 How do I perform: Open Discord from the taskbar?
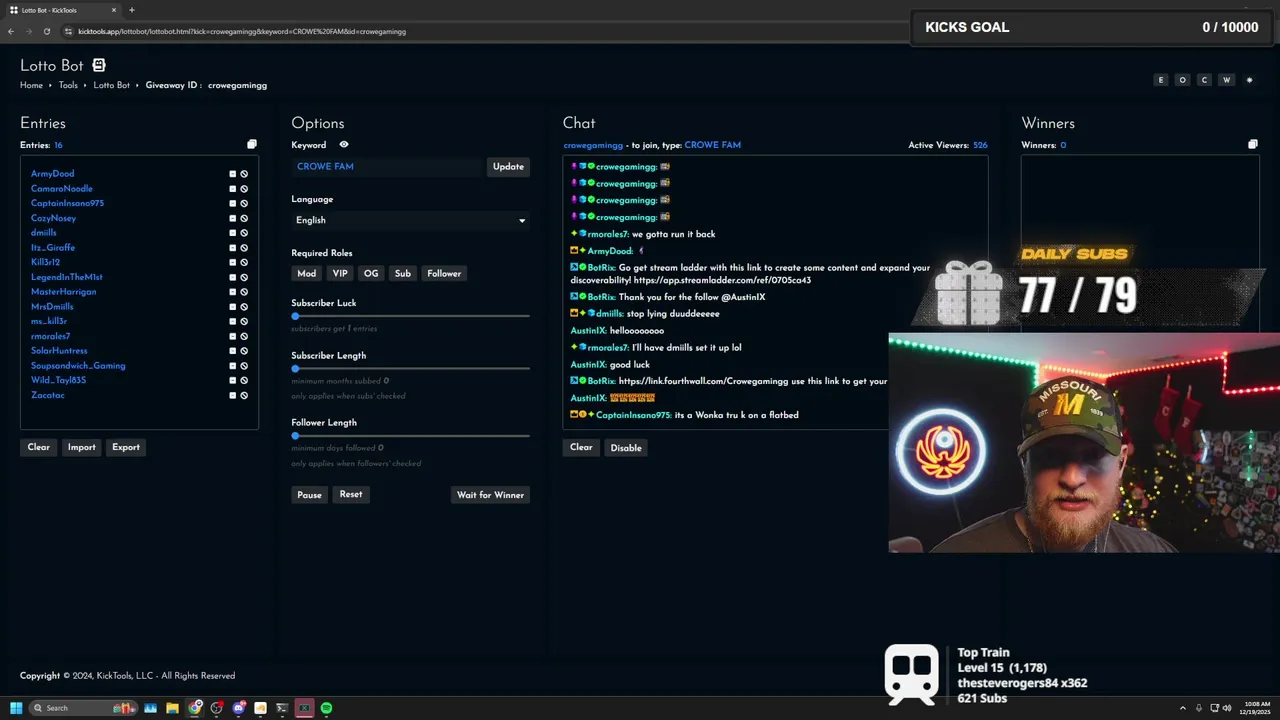tap(239, 708)
